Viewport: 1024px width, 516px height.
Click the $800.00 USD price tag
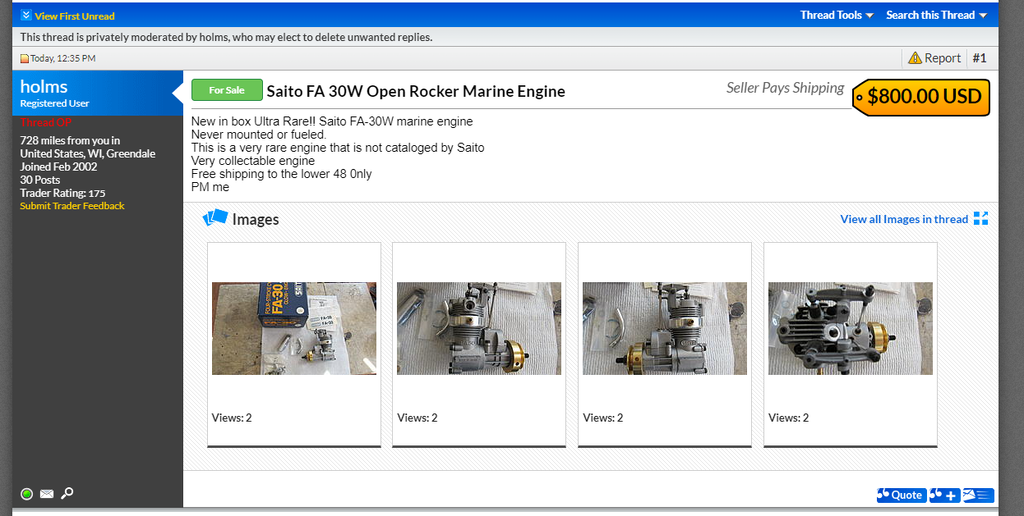(923, 97)
